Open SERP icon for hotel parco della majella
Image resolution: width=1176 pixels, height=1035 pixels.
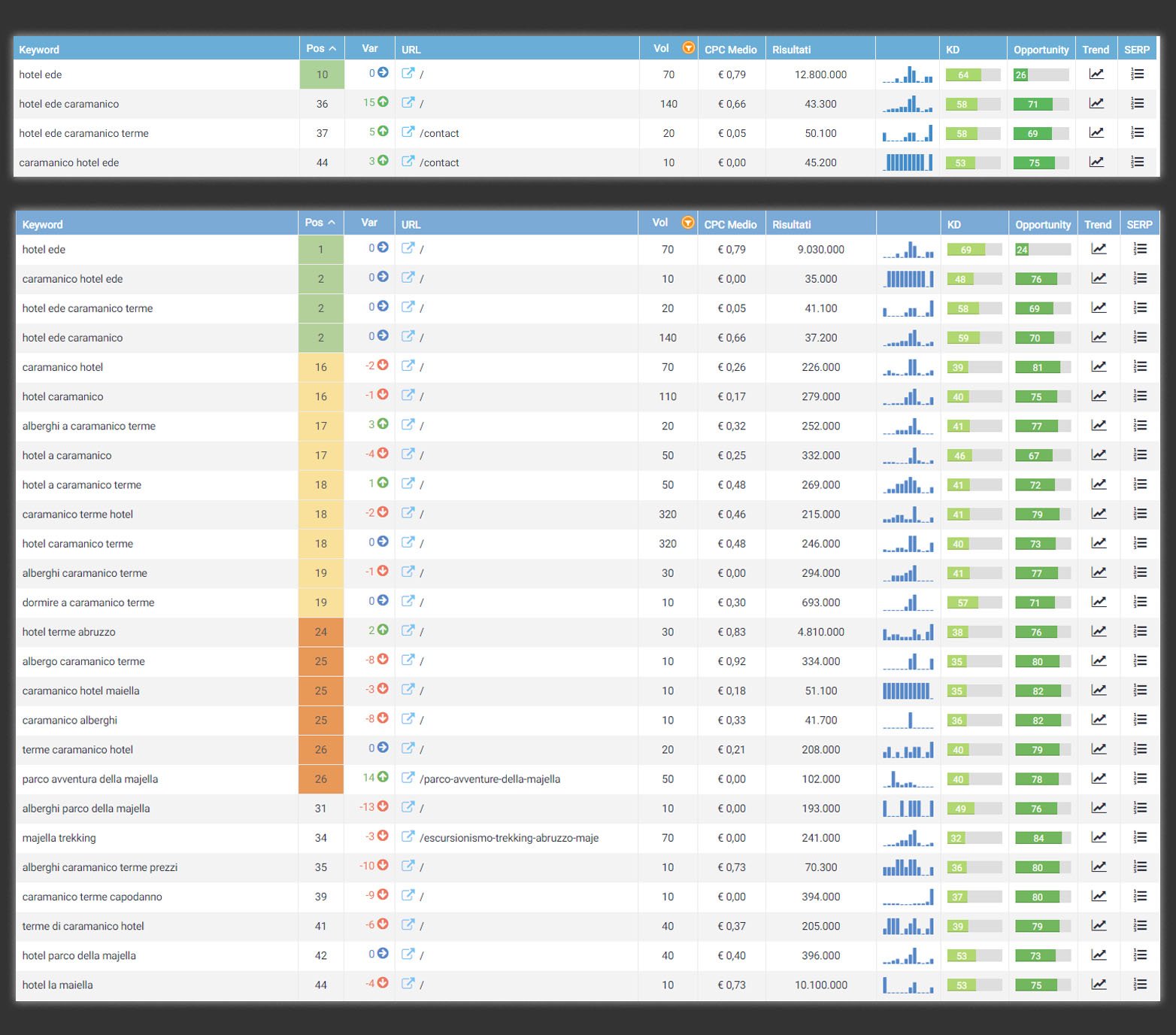(1140, 955)
